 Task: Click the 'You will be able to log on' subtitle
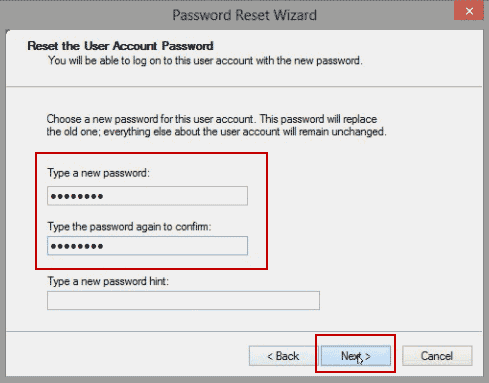click(205, 61)
